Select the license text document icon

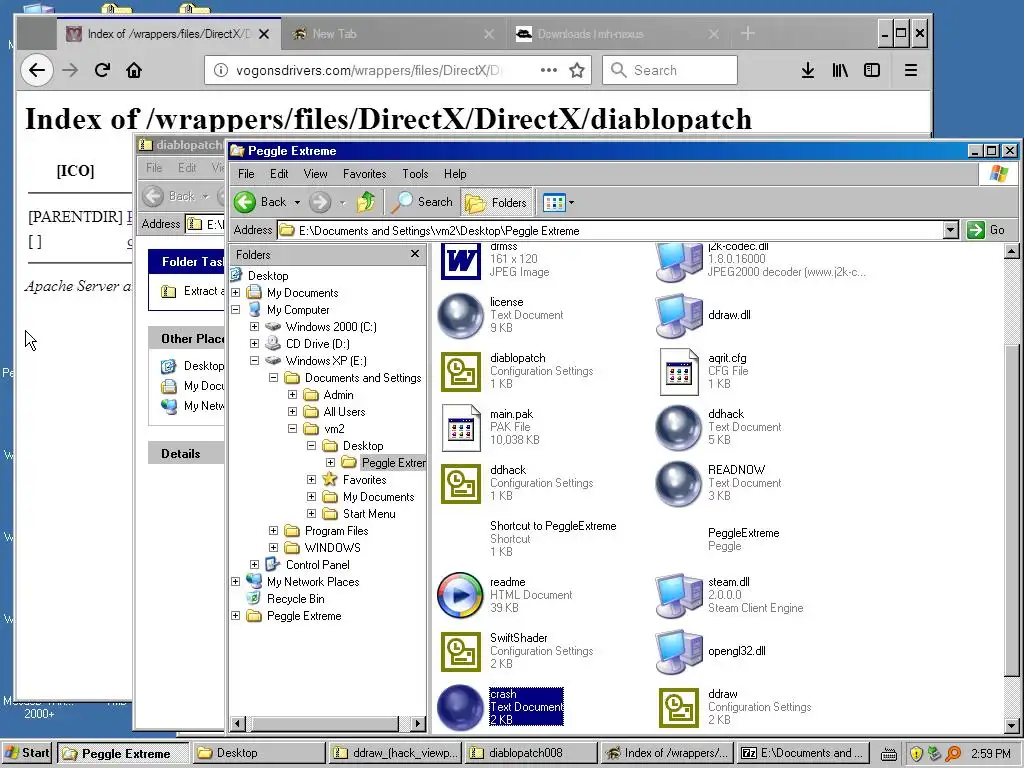pos(460,315)
